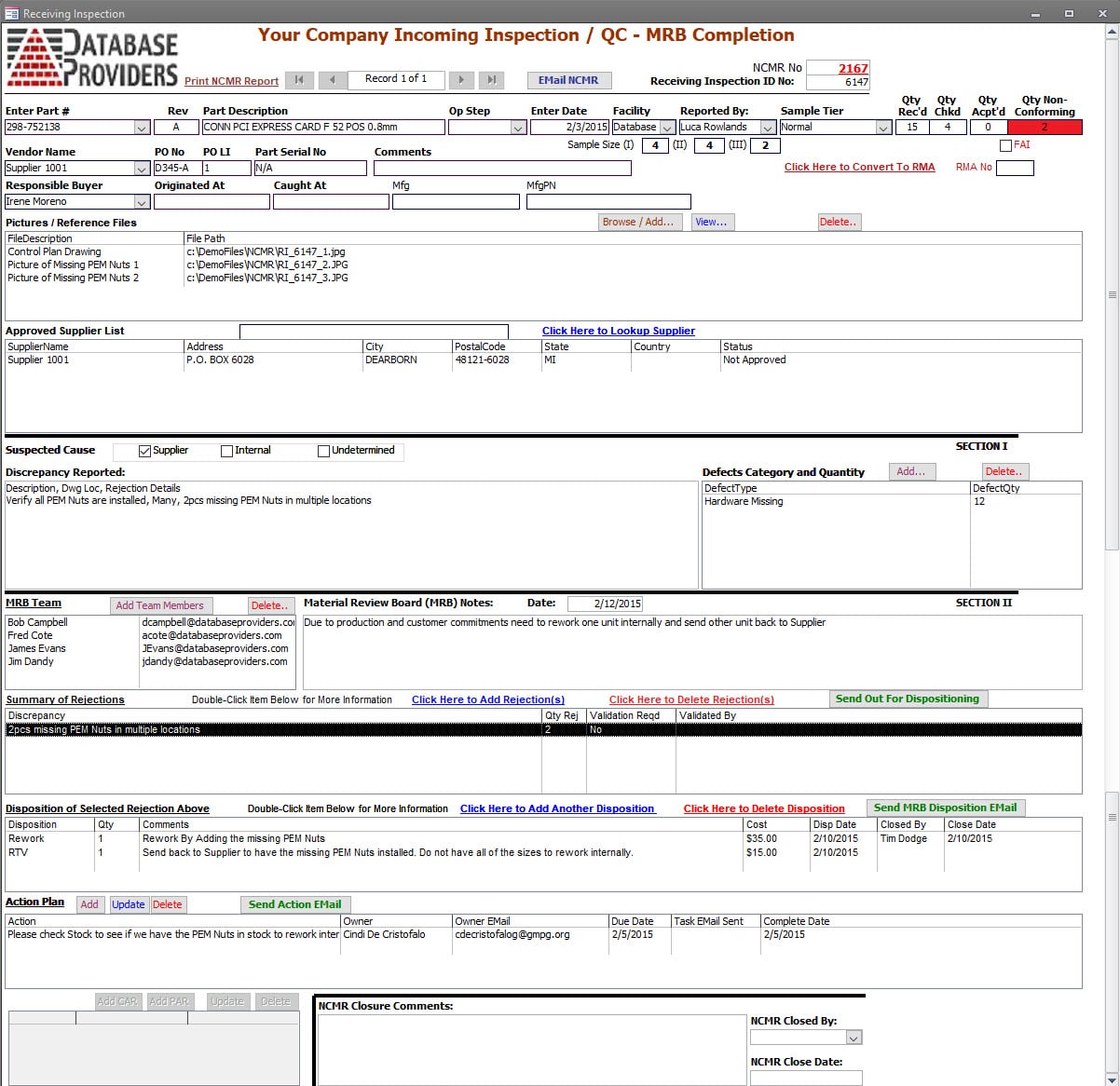Select the Supplier 1001 approved list row
The width and height of the screenshot is (1120, 1086).
pyautogui.click(x=543, y=360)
